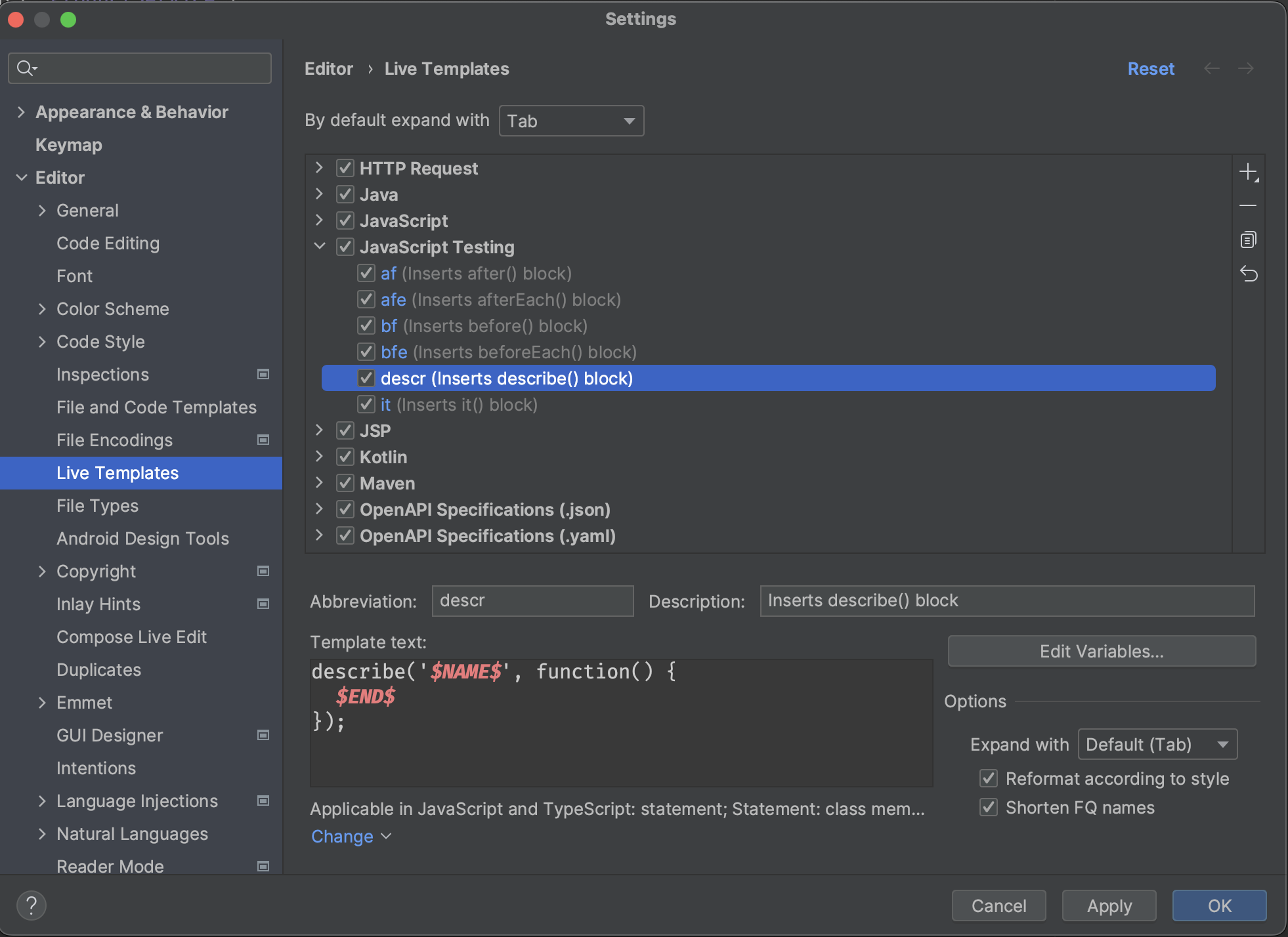1288x937 pixels.
Task: Click the Cancel button
Action: click(x=998, y=906)
